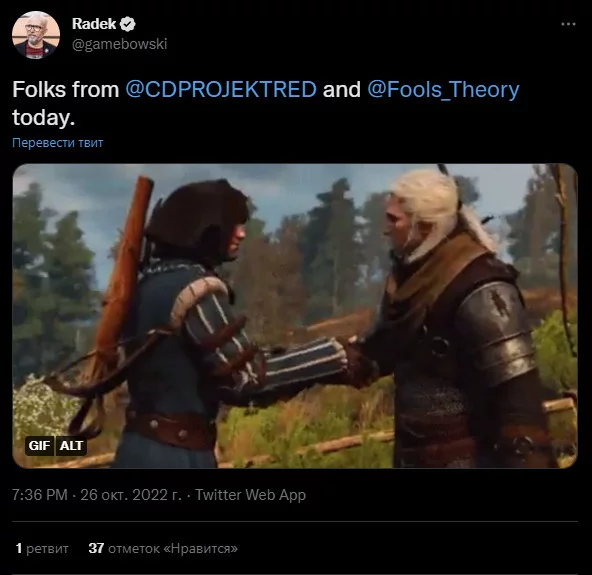Open the @Fools_Theory mention

[443, 89]
